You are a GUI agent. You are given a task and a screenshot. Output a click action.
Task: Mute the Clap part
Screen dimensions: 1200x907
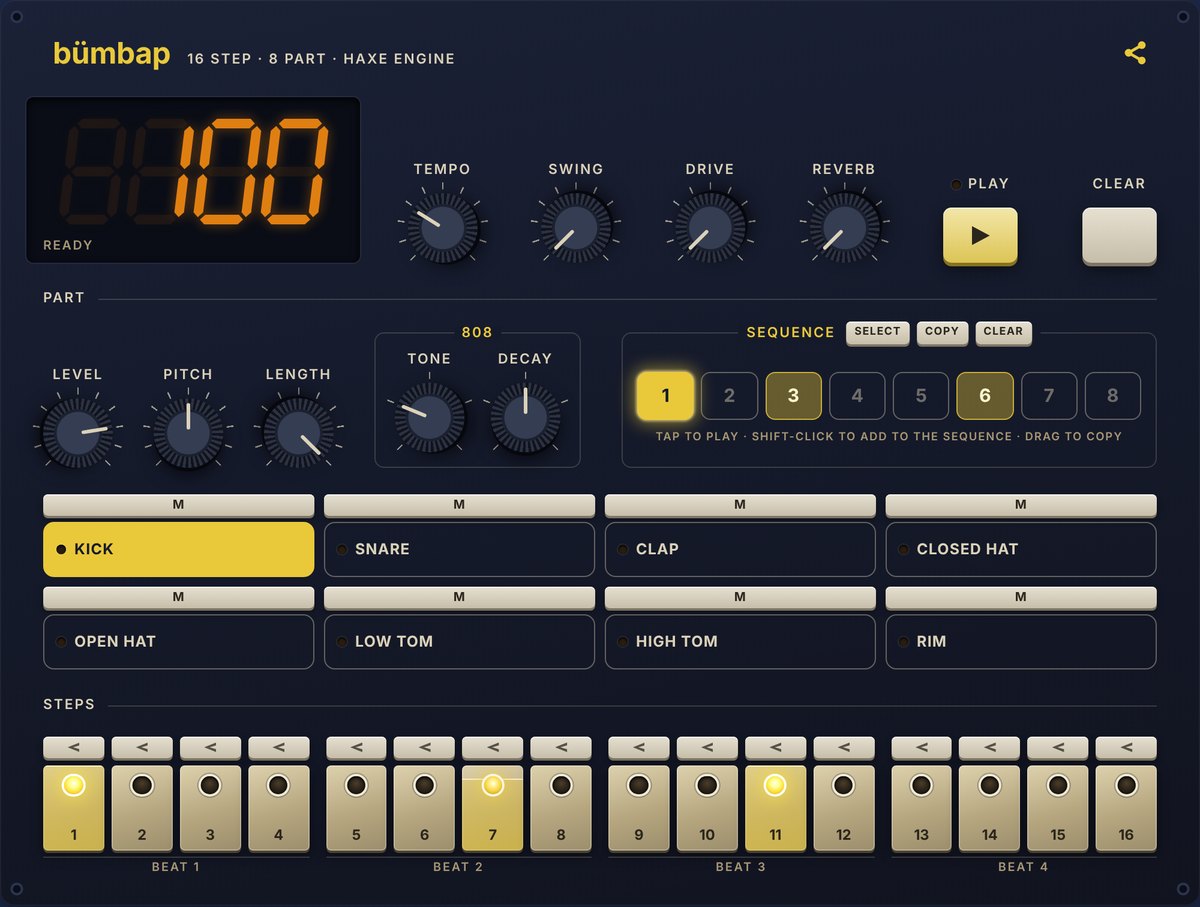pyautogui.click(x=740, y=505)
